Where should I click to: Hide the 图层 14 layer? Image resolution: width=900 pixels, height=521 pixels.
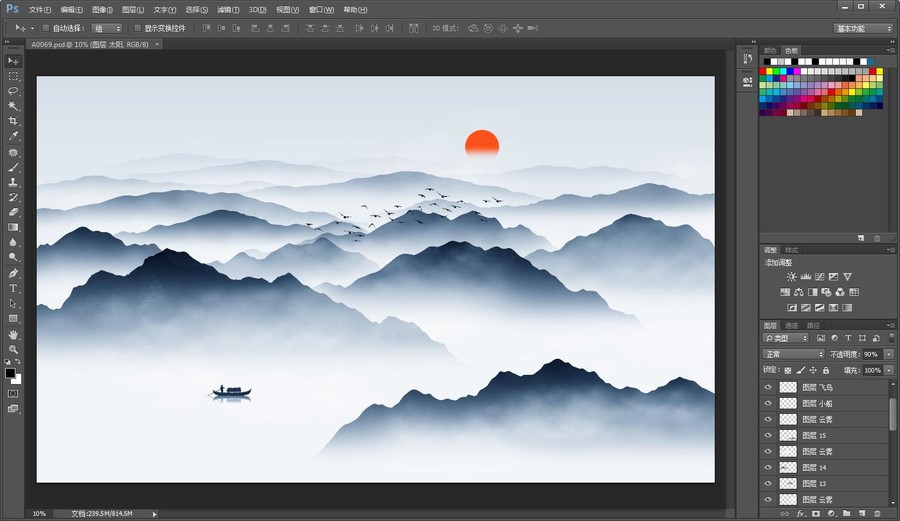768,468
